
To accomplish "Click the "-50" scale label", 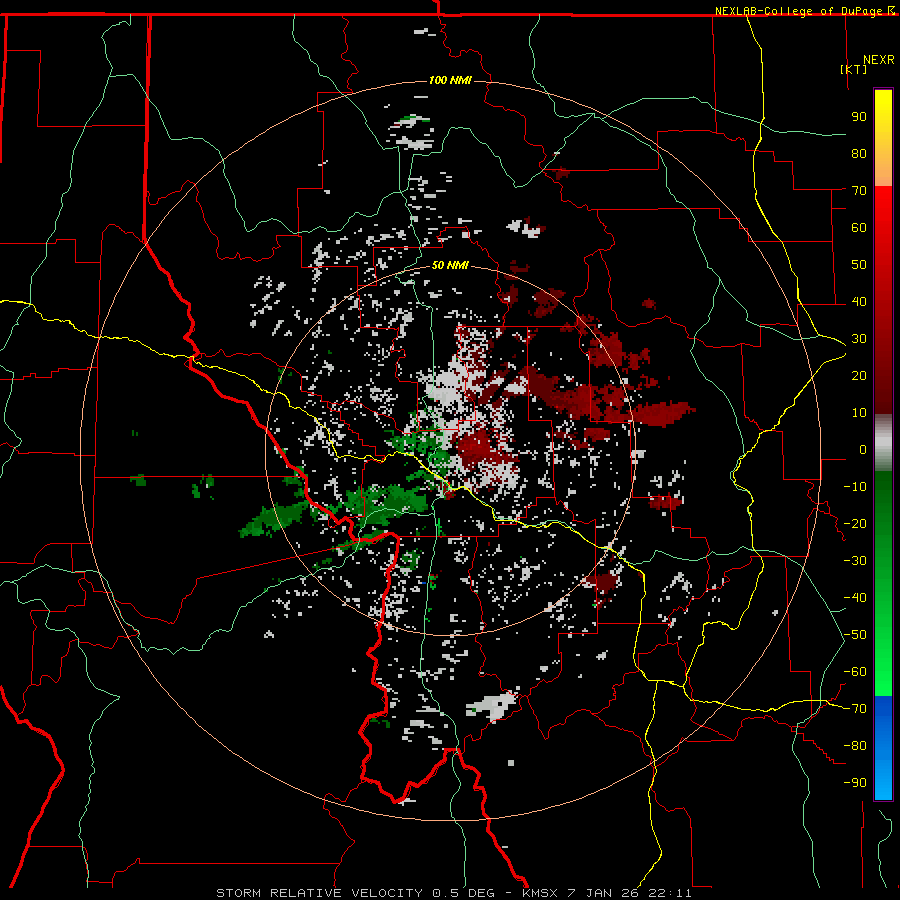I will pyautogui.click(x=855, y=635).
